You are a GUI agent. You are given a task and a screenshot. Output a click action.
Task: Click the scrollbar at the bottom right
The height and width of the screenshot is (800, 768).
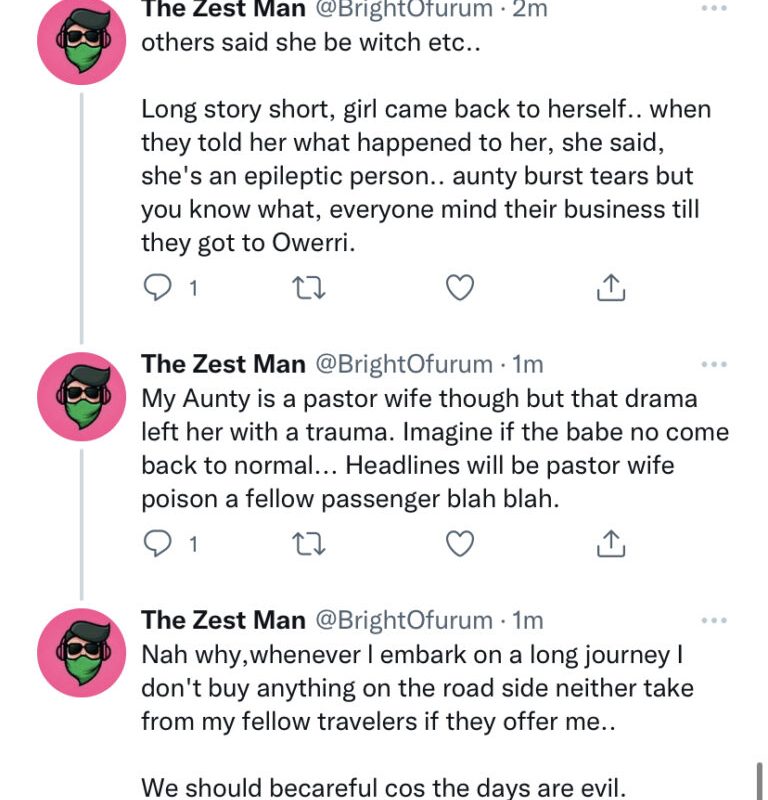(761, 777)
